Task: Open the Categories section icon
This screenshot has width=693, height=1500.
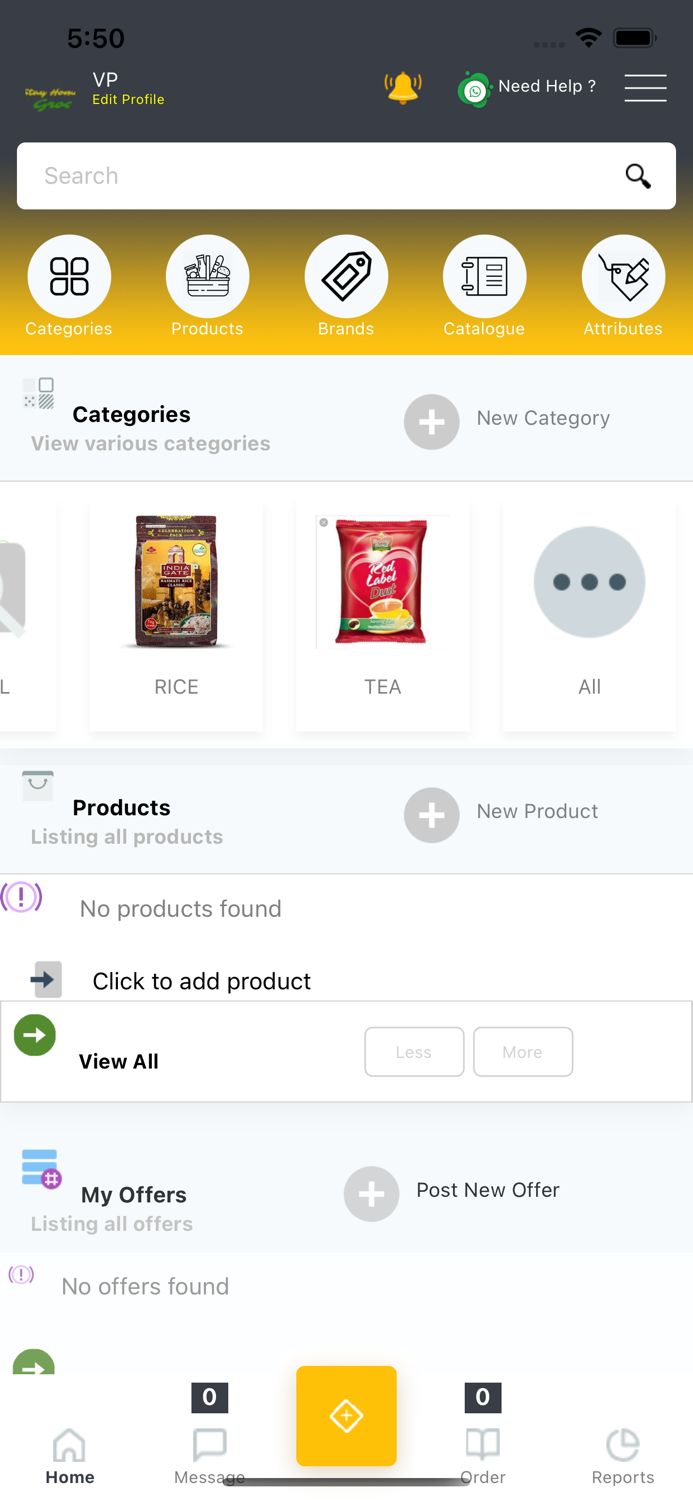Action: 69,276
